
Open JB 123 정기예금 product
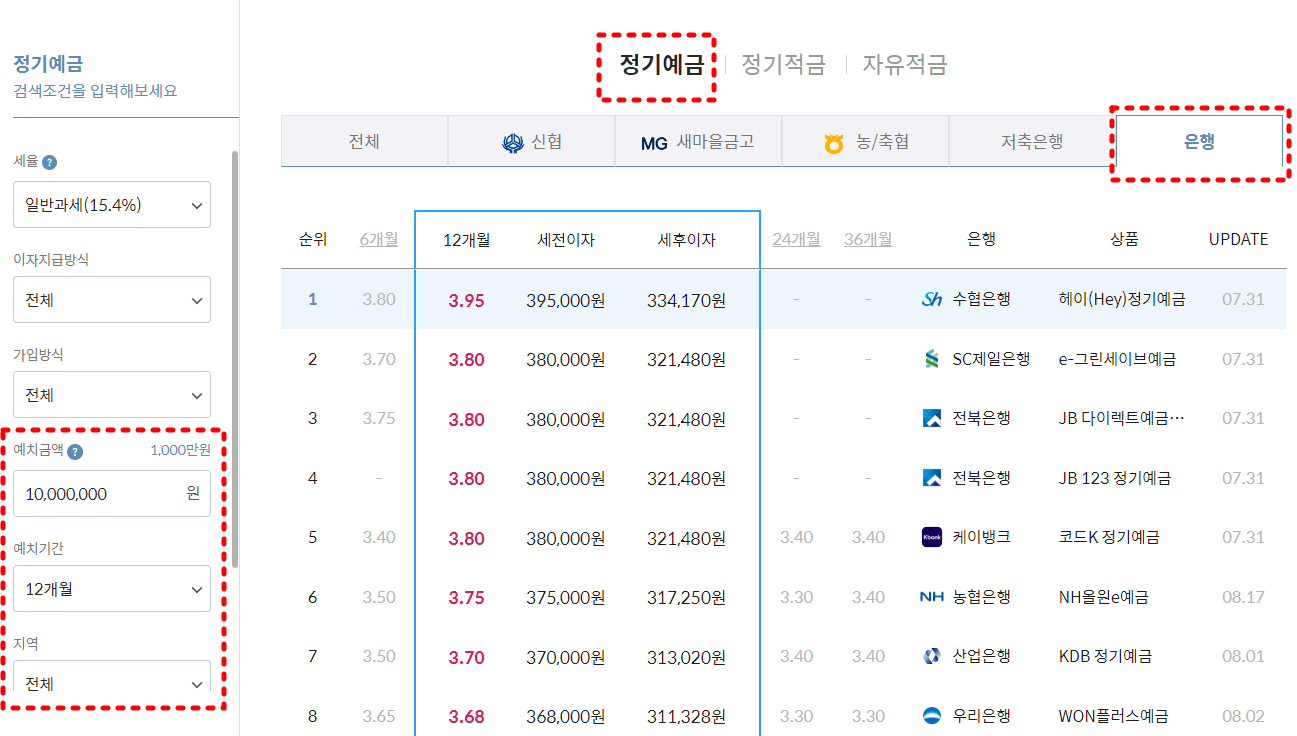1114,478
